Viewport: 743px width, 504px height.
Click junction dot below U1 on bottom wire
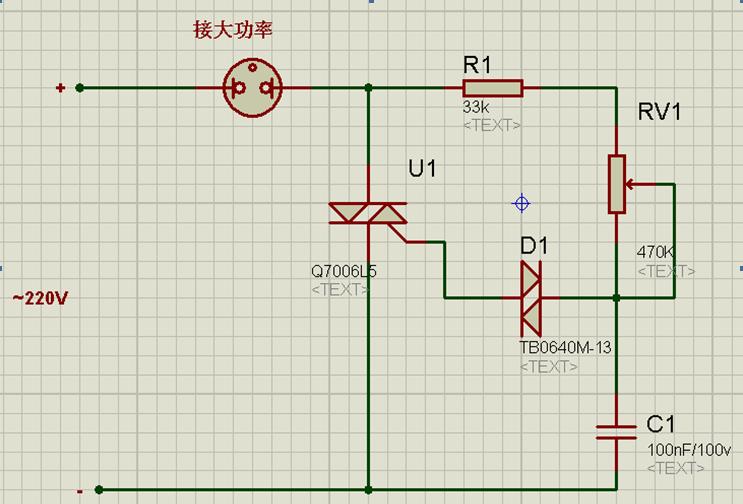[369, 489]
